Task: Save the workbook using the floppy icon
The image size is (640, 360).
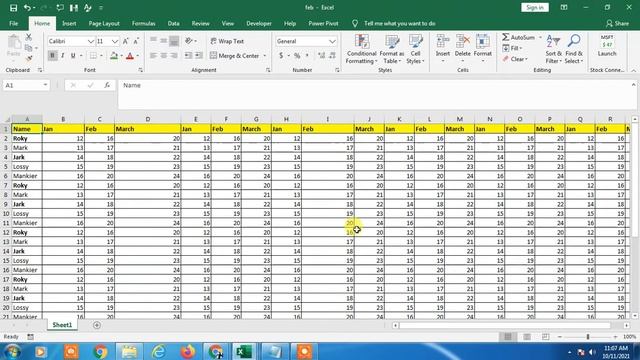Action: pos(13,8)
